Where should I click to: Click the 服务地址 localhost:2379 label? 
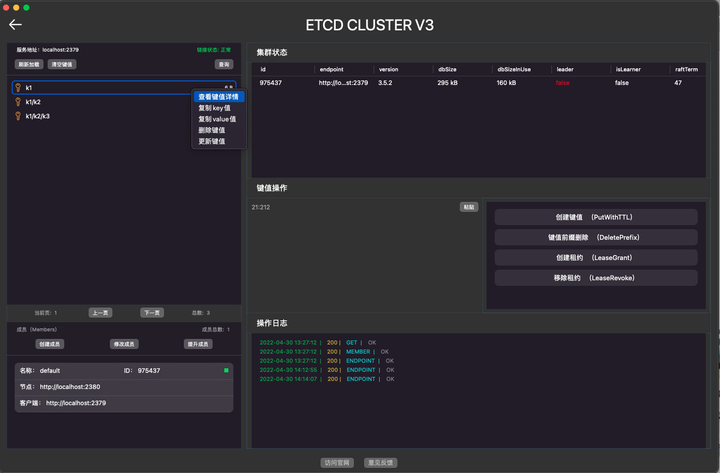tap(48, 50)
